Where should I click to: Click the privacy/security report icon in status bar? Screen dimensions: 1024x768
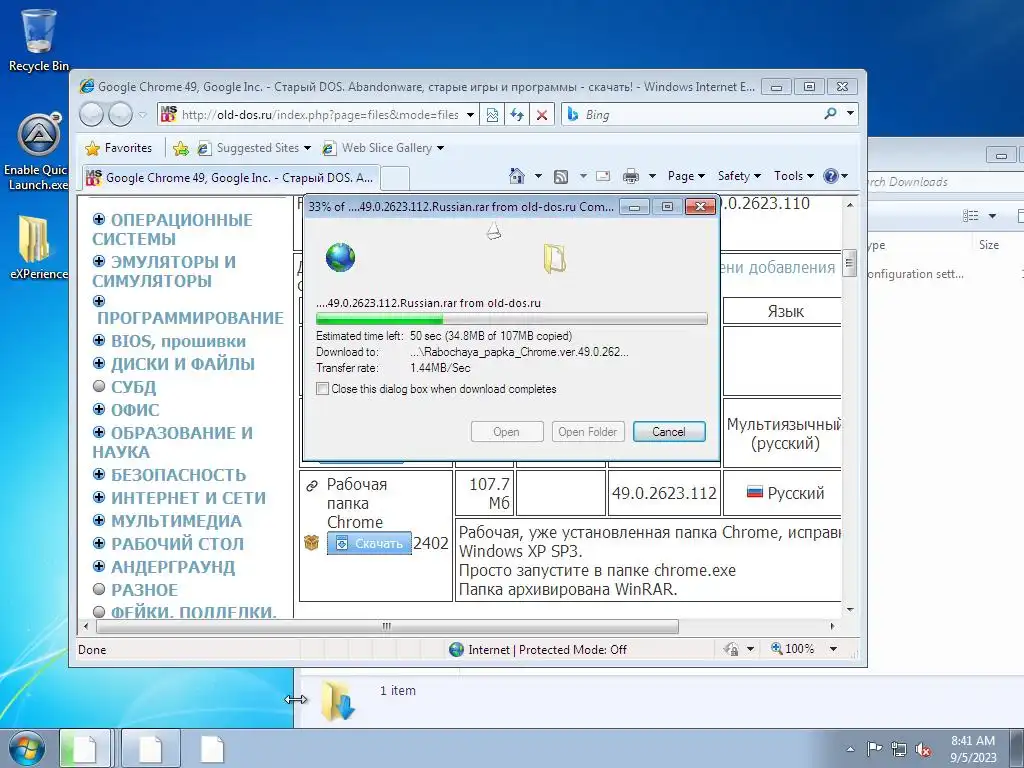pos(731,648)
